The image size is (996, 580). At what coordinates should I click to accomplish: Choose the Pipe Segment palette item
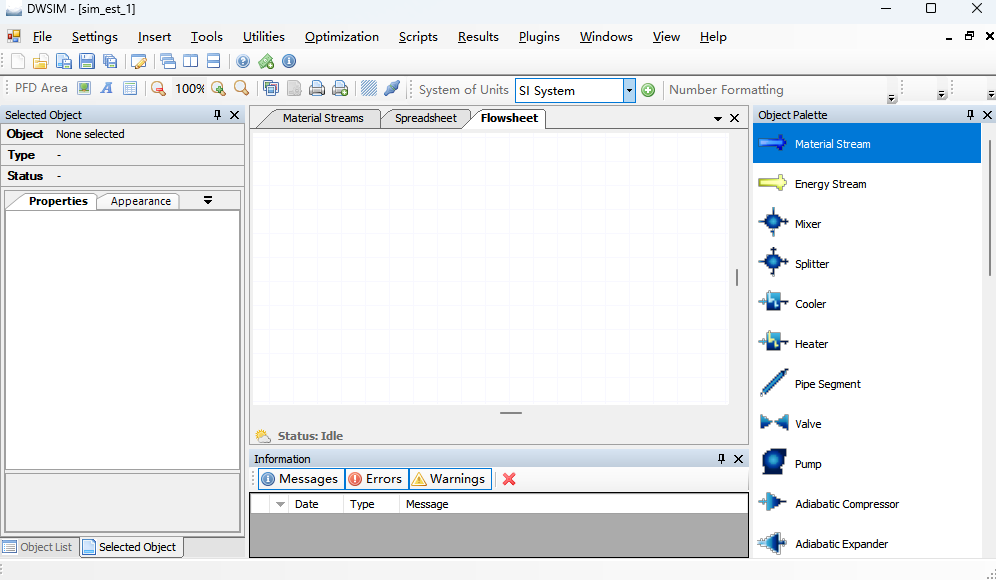[x=827, y=384]
